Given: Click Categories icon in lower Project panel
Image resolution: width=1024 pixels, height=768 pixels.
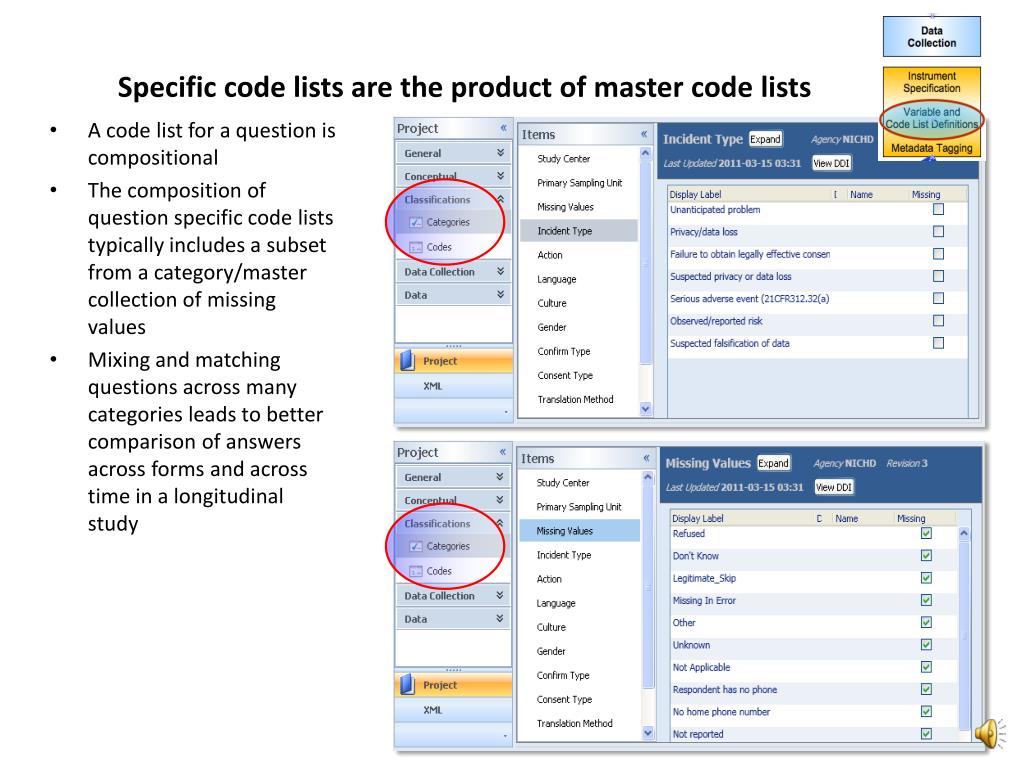Looking at the screenshot, I should coord(415,547).
